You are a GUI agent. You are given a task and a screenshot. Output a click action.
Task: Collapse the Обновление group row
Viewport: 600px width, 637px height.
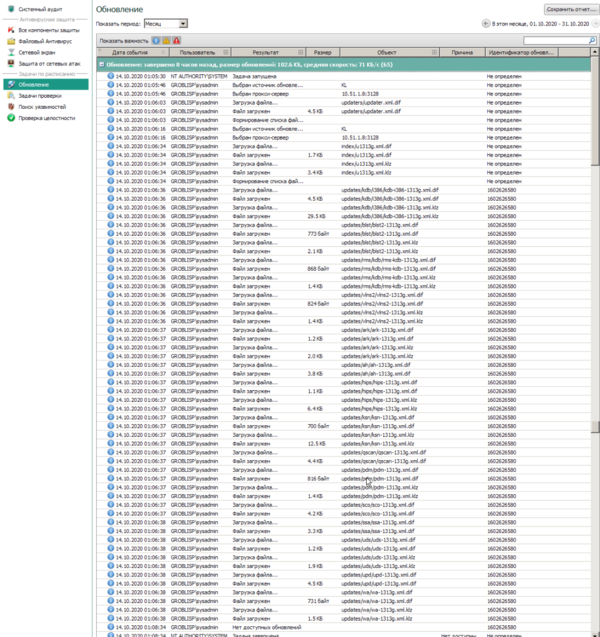[102, 63]
